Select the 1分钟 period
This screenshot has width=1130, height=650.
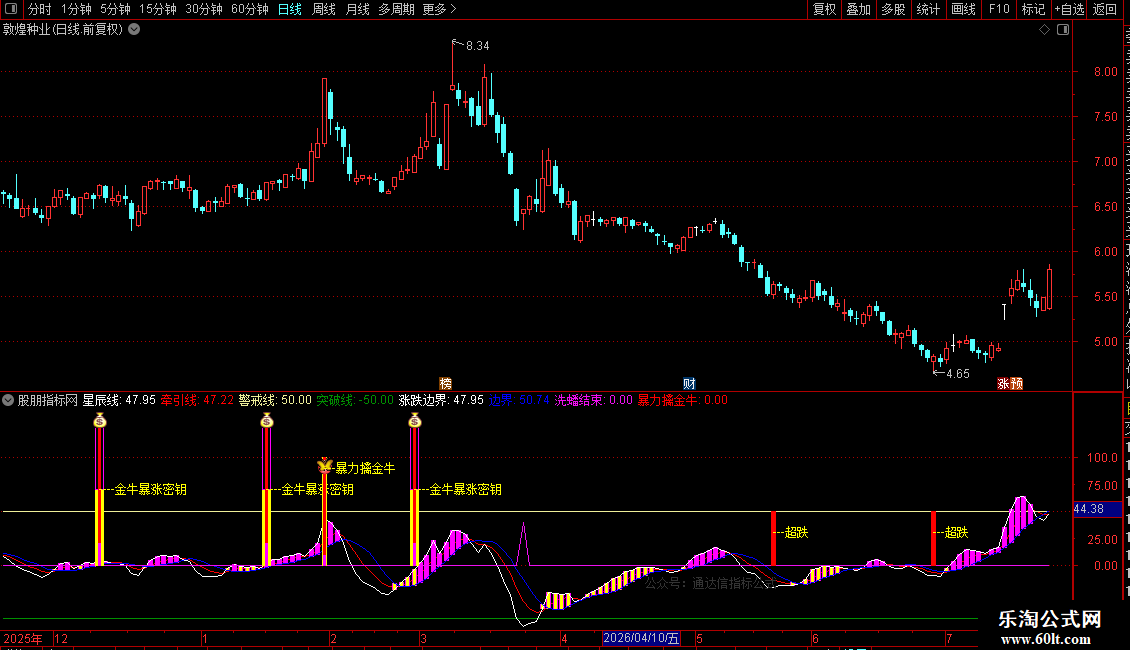pos(76,9)
